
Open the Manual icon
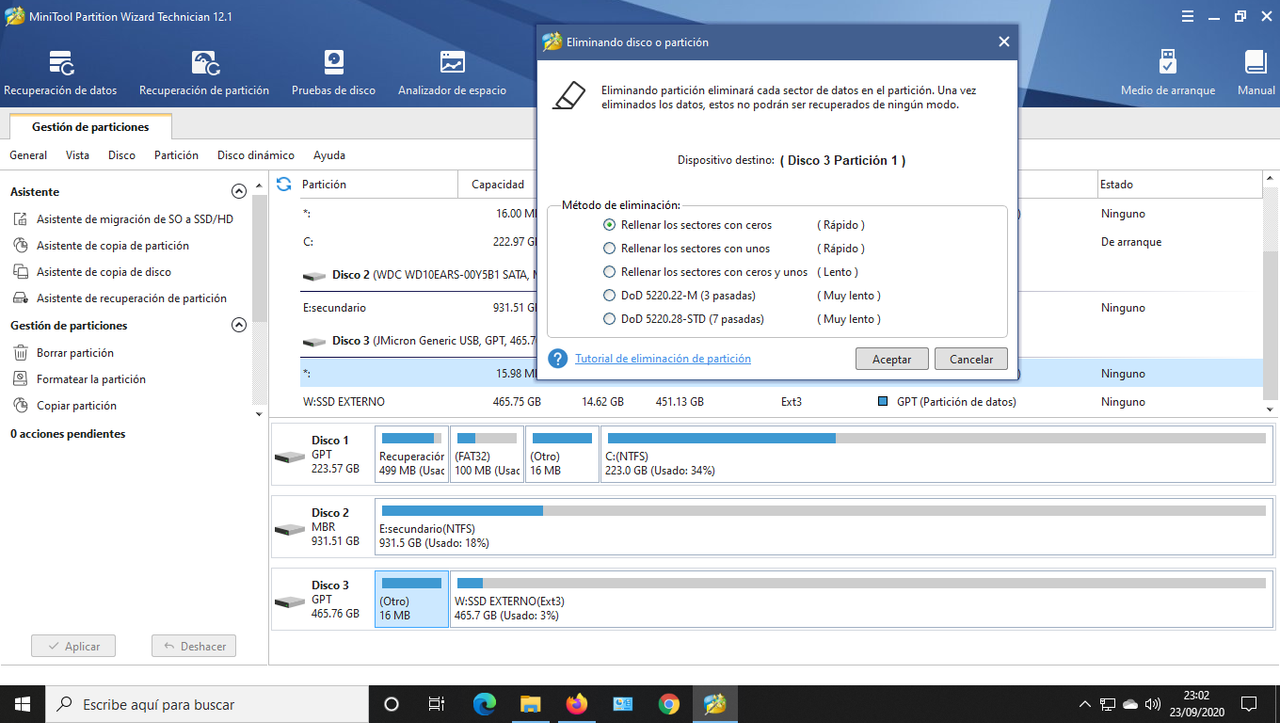pos(1256,72)
